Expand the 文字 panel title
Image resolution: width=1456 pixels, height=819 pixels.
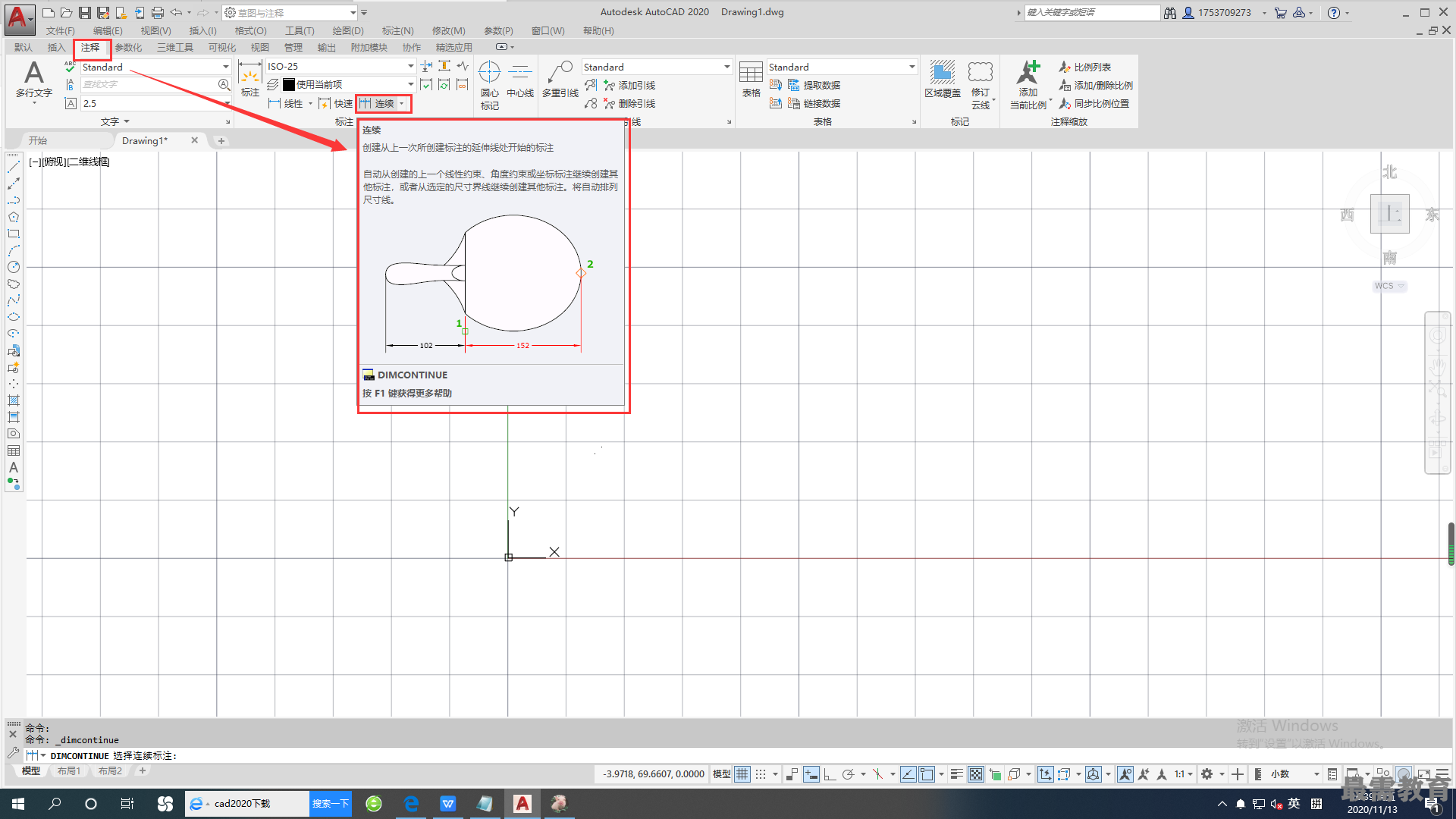[x=115, y=121]
